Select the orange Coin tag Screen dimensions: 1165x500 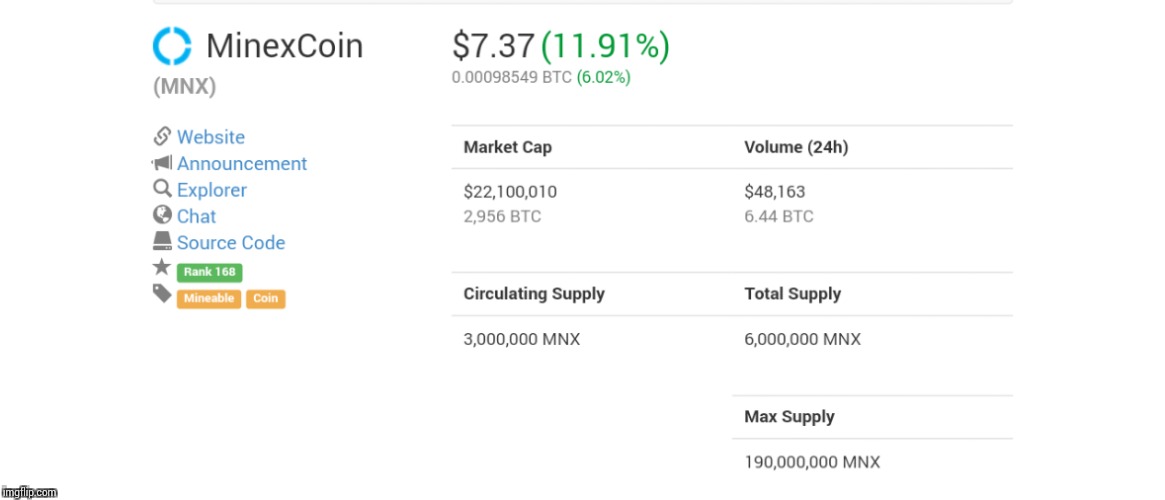pyautogui.click(x=265, y=299)
